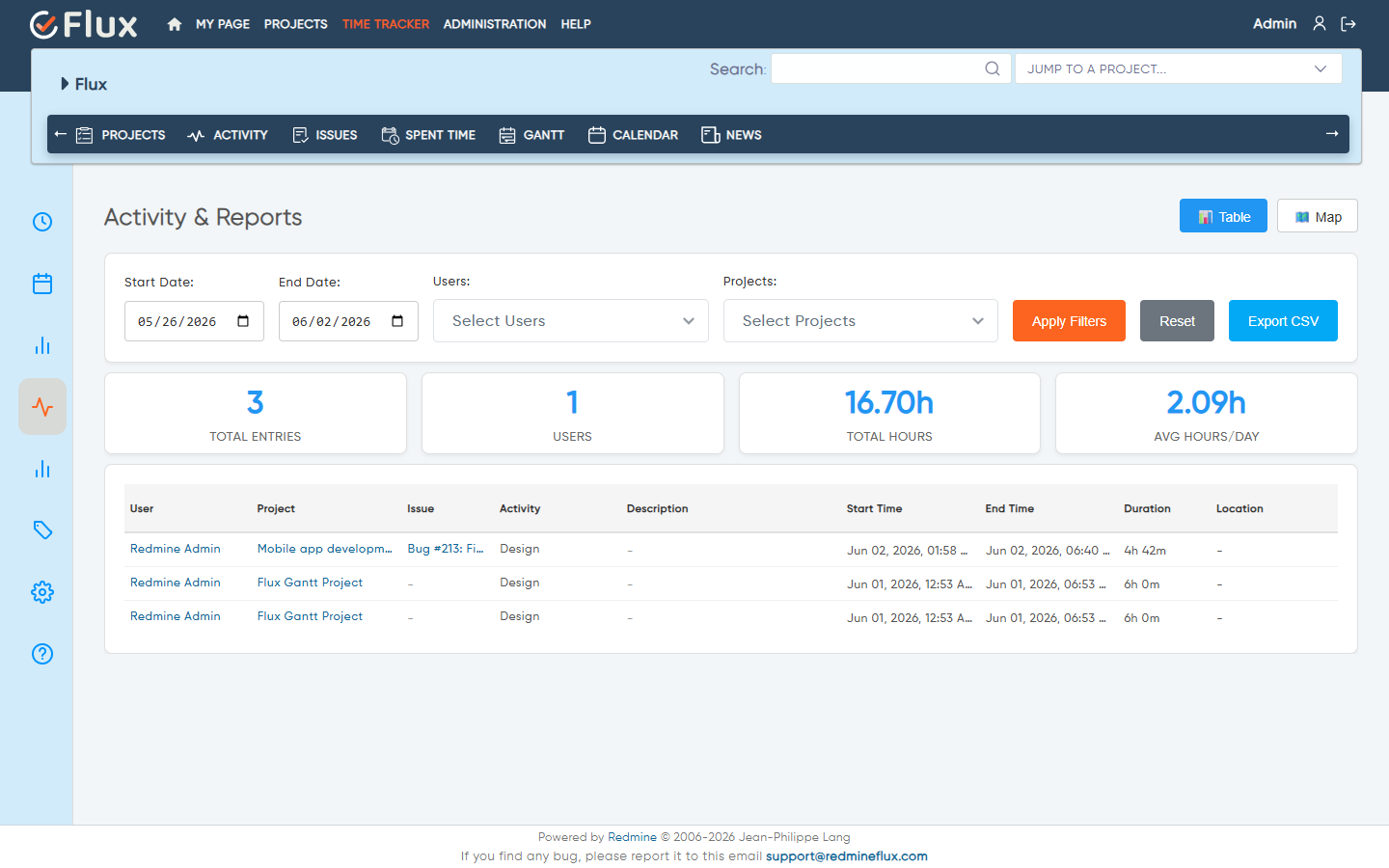
Task: Click Design activity in Mobile app row
Action: (520, 549)
